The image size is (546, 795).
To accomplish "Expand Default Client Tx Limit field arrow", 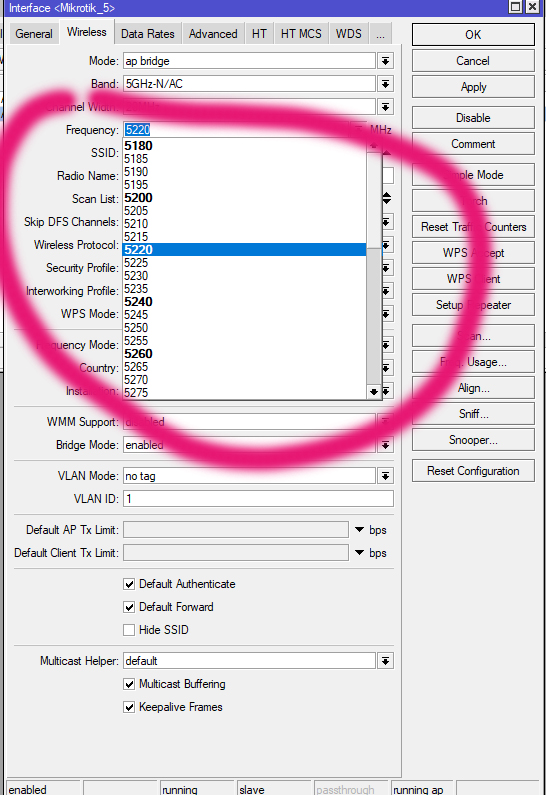I will 359,552.
